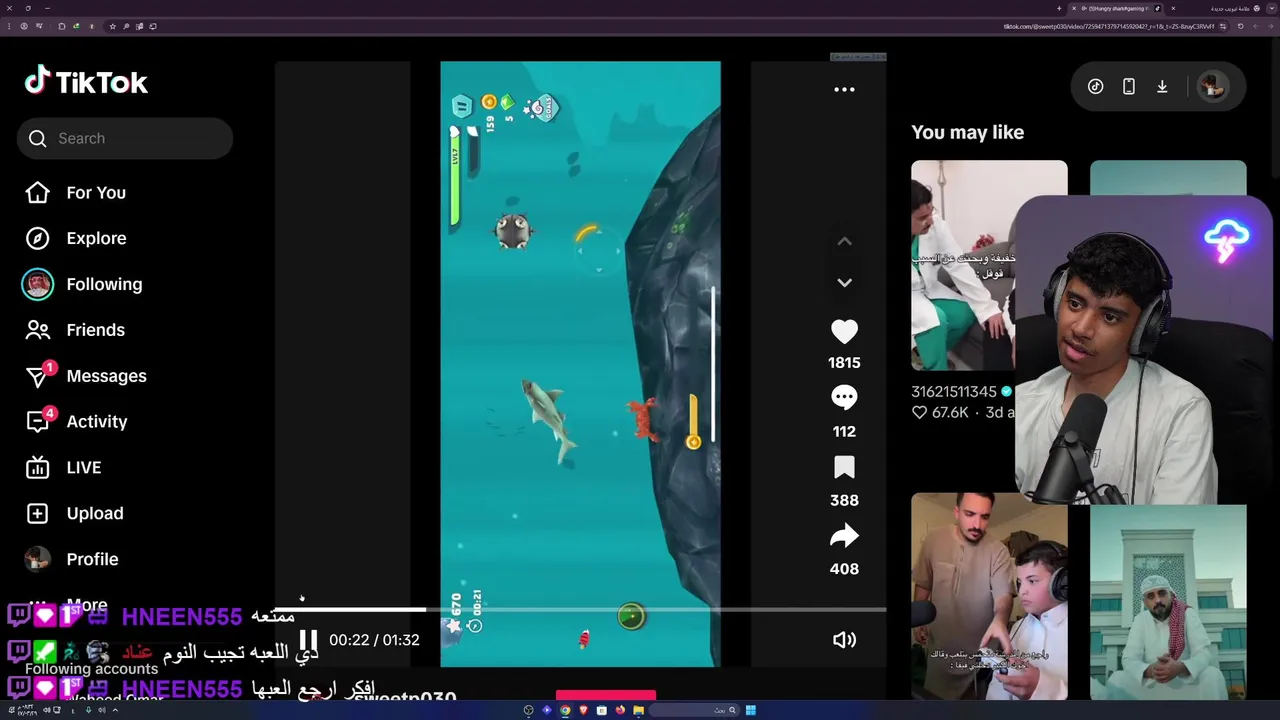The height and width of the screenshot is (720, 1280).
Task: Click the compass icon beside Explore
Action: pyautogui.click(x=37, y=238)
